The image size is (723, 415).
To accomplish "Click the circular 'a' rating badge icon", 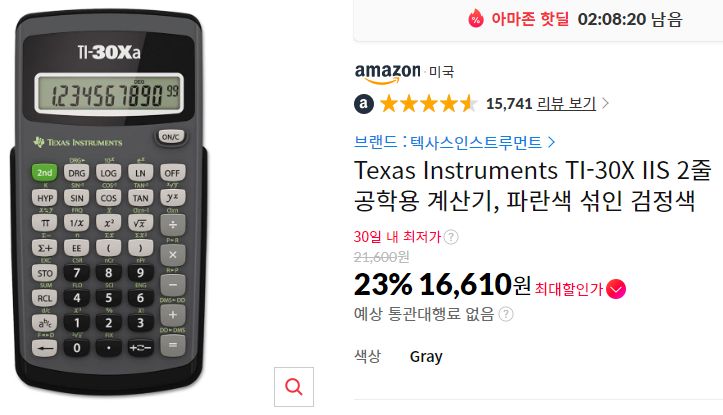I will (364, 104).
